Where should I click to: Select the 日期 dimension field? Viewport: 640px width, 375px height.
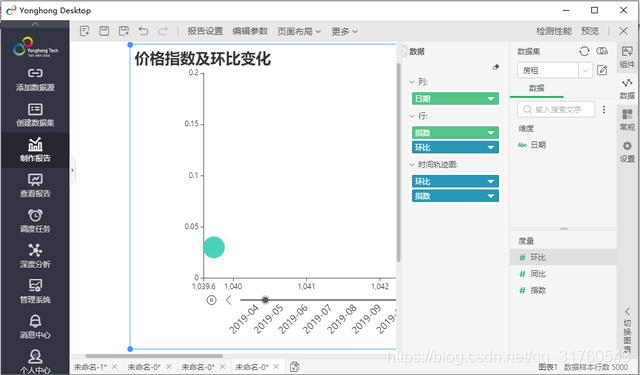(538, 145)
